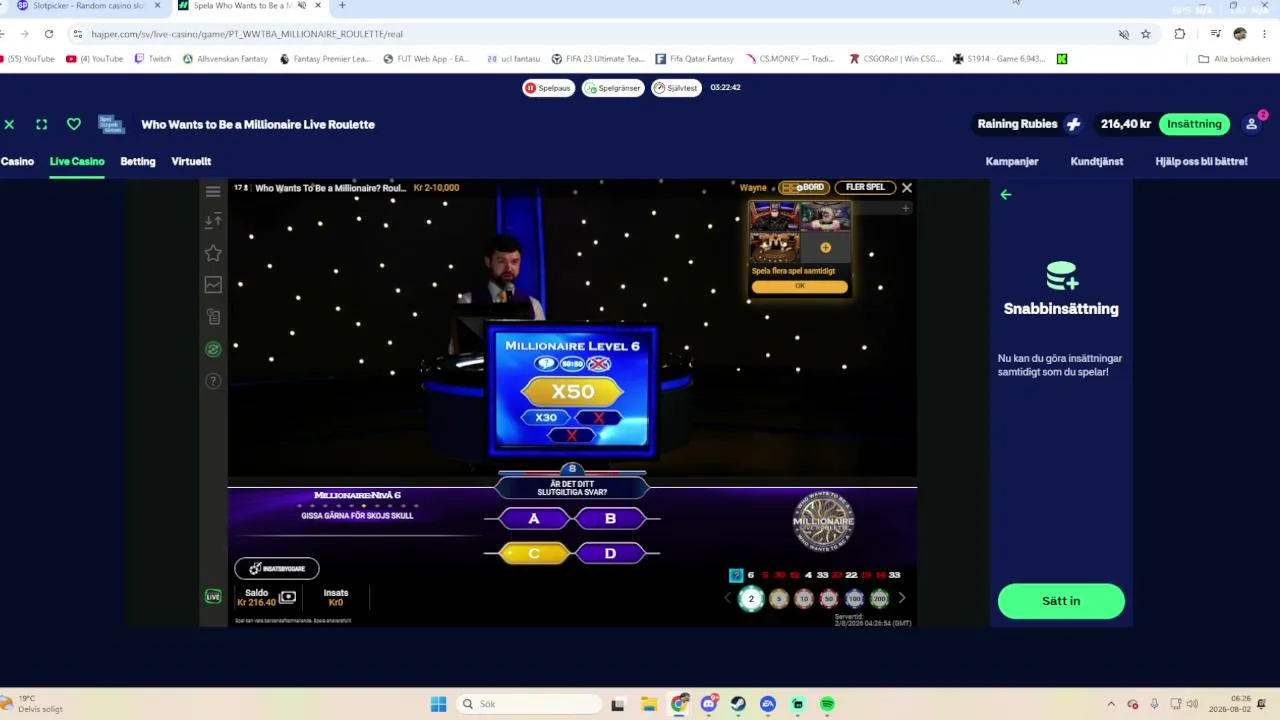Open Kampanjer in the top navigation
This screenshot has height=720, width=1280.
click(x=1012, y=161)
